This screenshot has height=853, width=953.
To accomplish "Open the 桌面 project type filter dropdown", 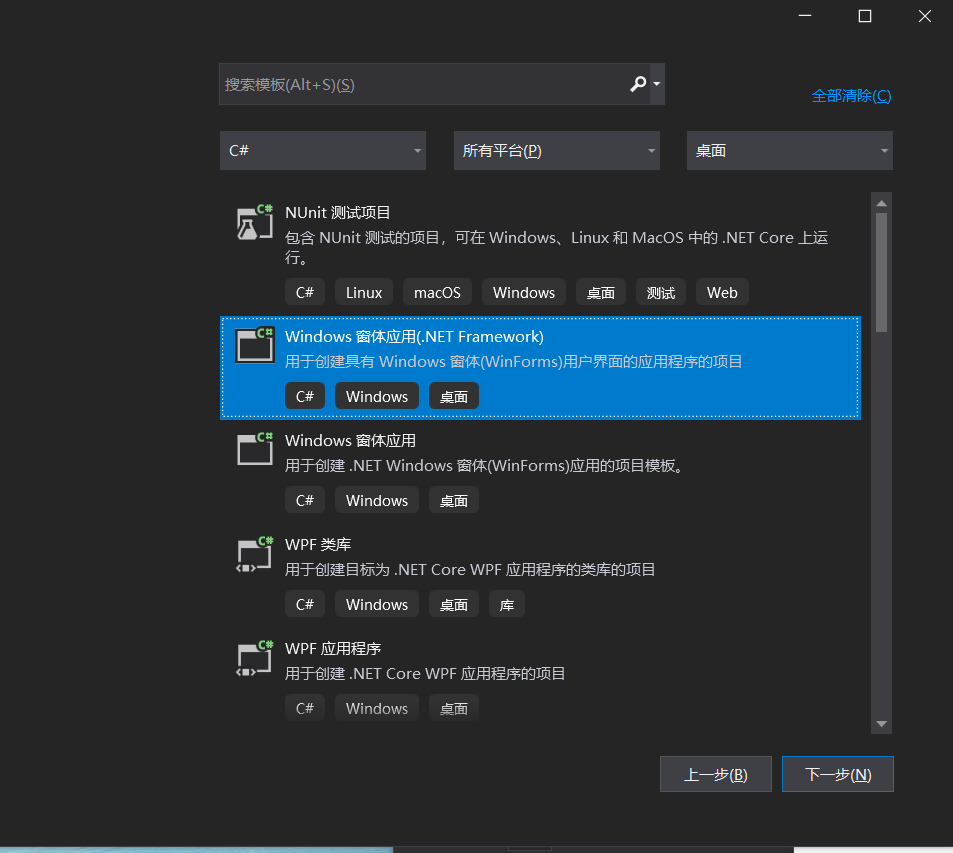I will tap(790, 150).
